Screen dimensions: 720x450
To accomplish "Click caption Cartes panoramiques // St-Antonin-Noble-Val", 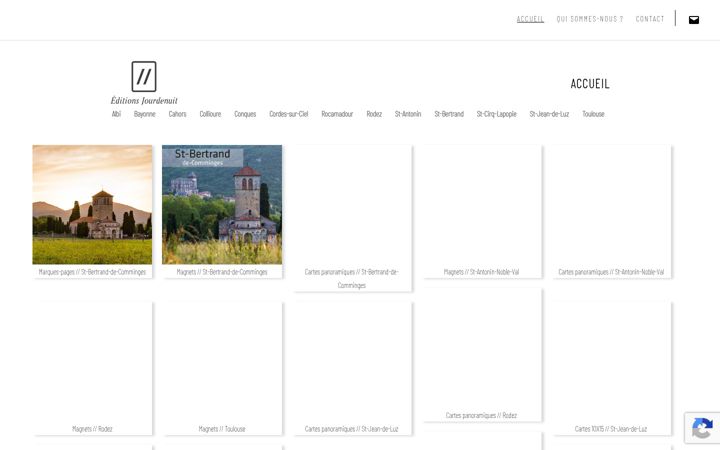I will click(611, 272).
